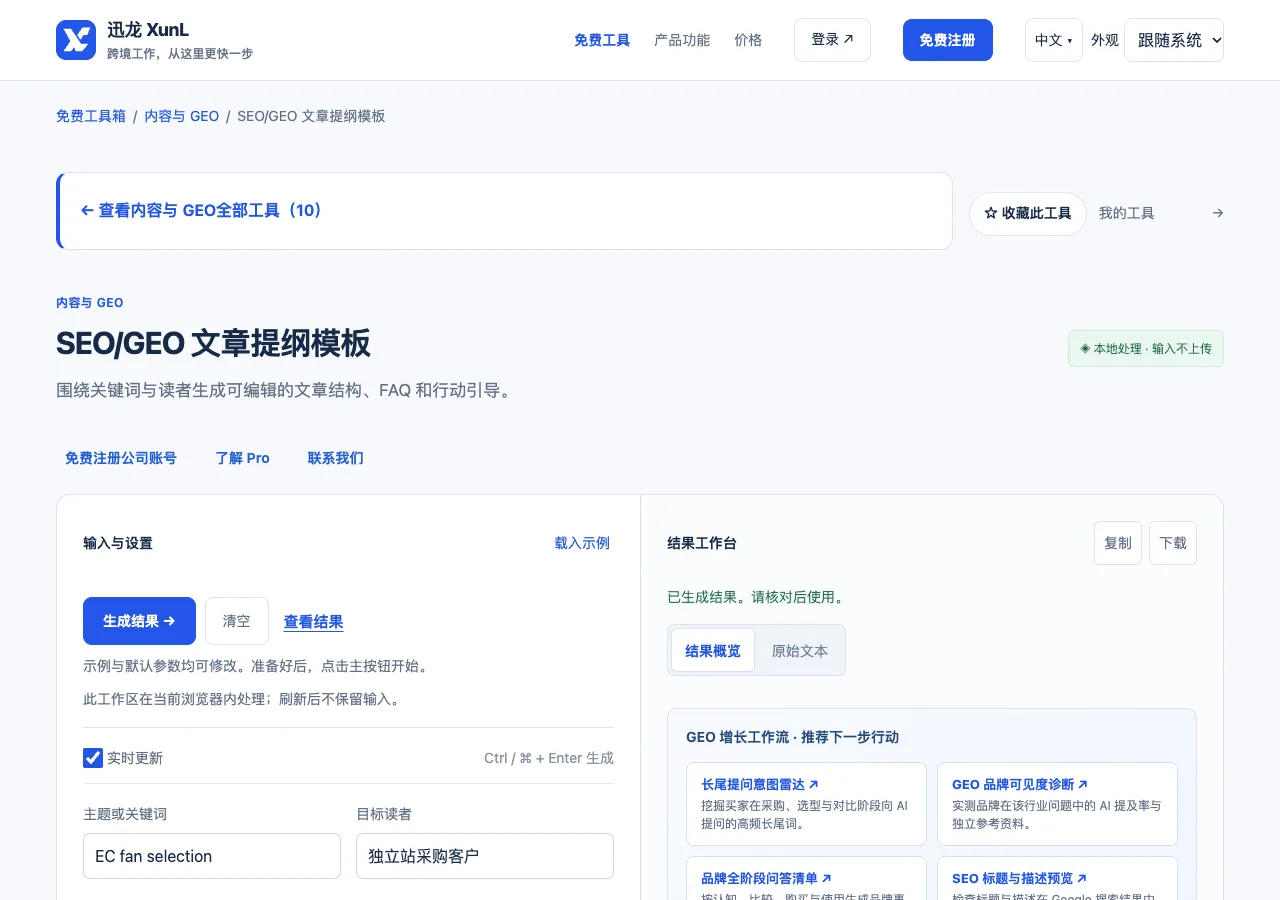
Task: Click 主题或关键词 field with EC fan selection
Action: click(212, 856)
